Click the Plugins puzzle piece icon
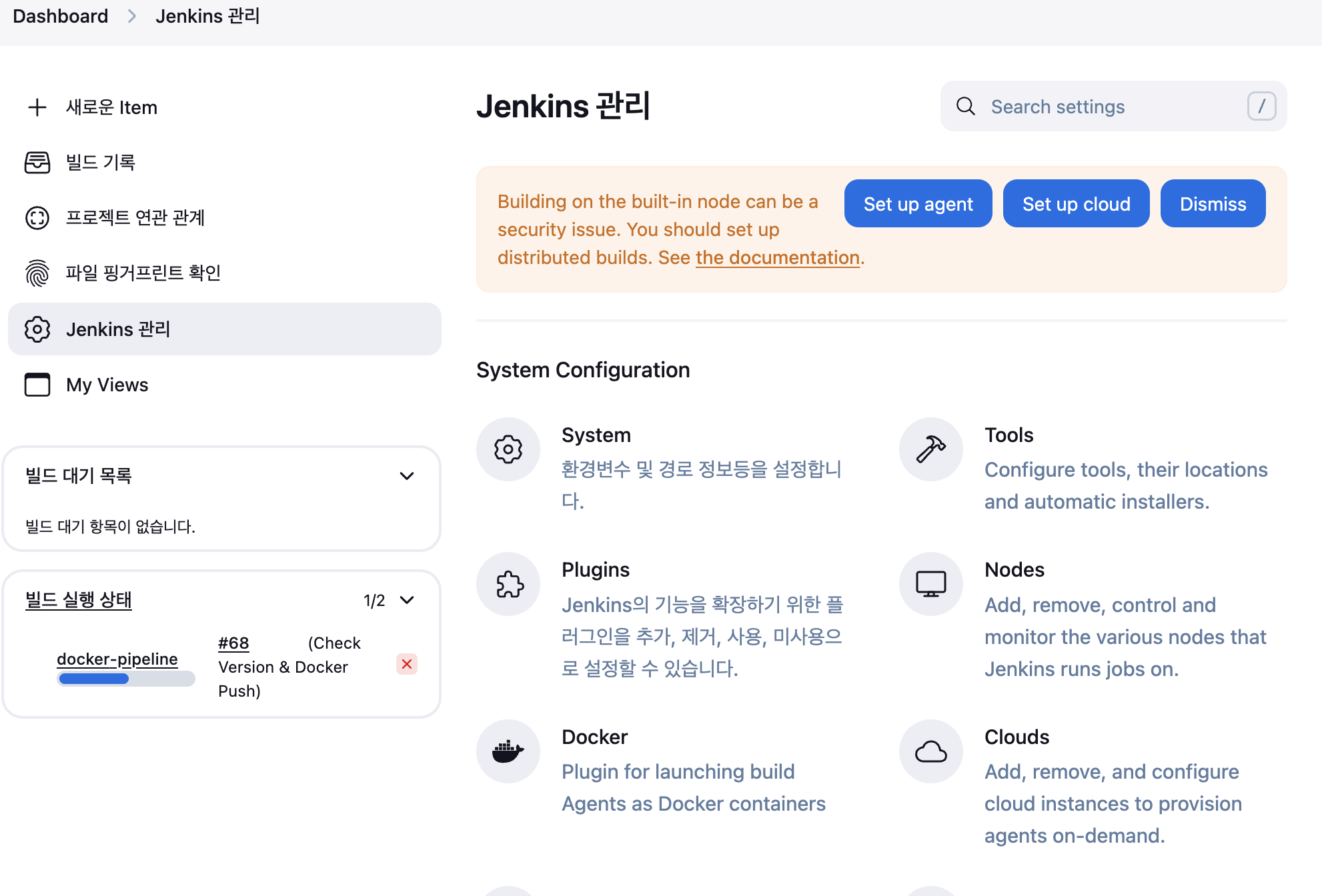 click(508, 584)
